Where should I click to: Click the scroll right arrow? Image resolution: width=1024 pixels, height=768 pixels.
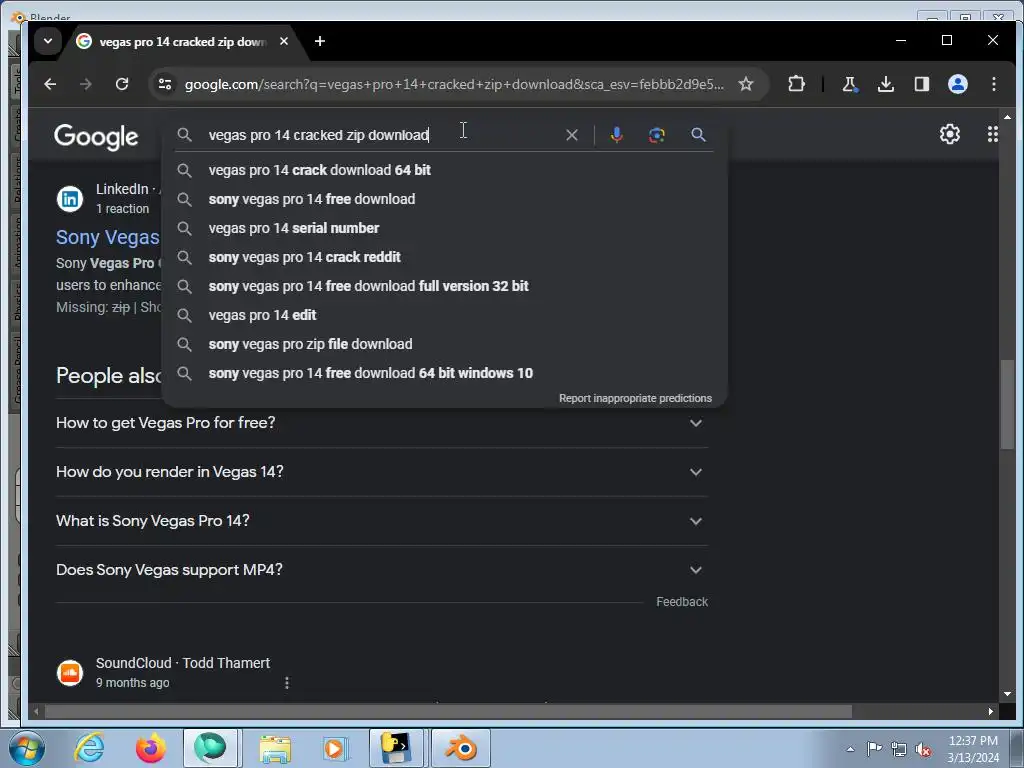[x=991, y=711]
